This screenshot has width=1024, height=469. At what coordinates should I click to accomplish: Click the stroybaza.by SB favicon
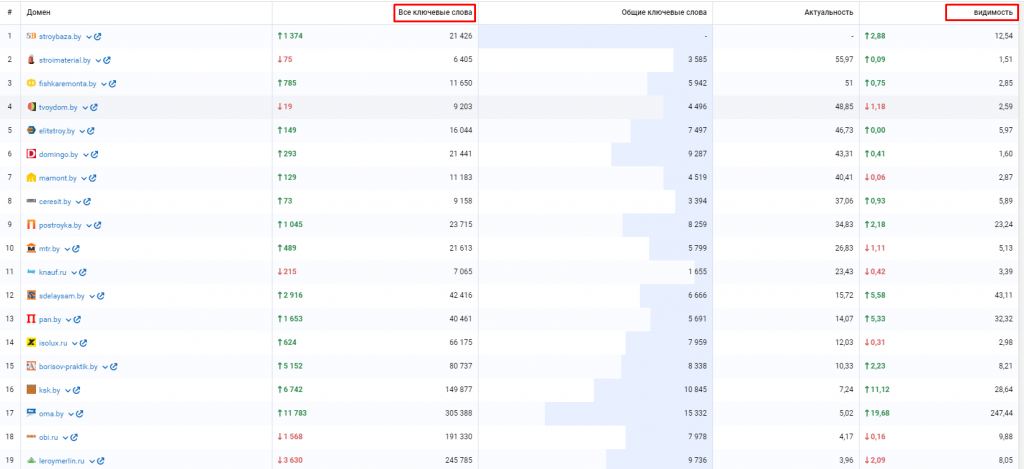click(31, 36)
